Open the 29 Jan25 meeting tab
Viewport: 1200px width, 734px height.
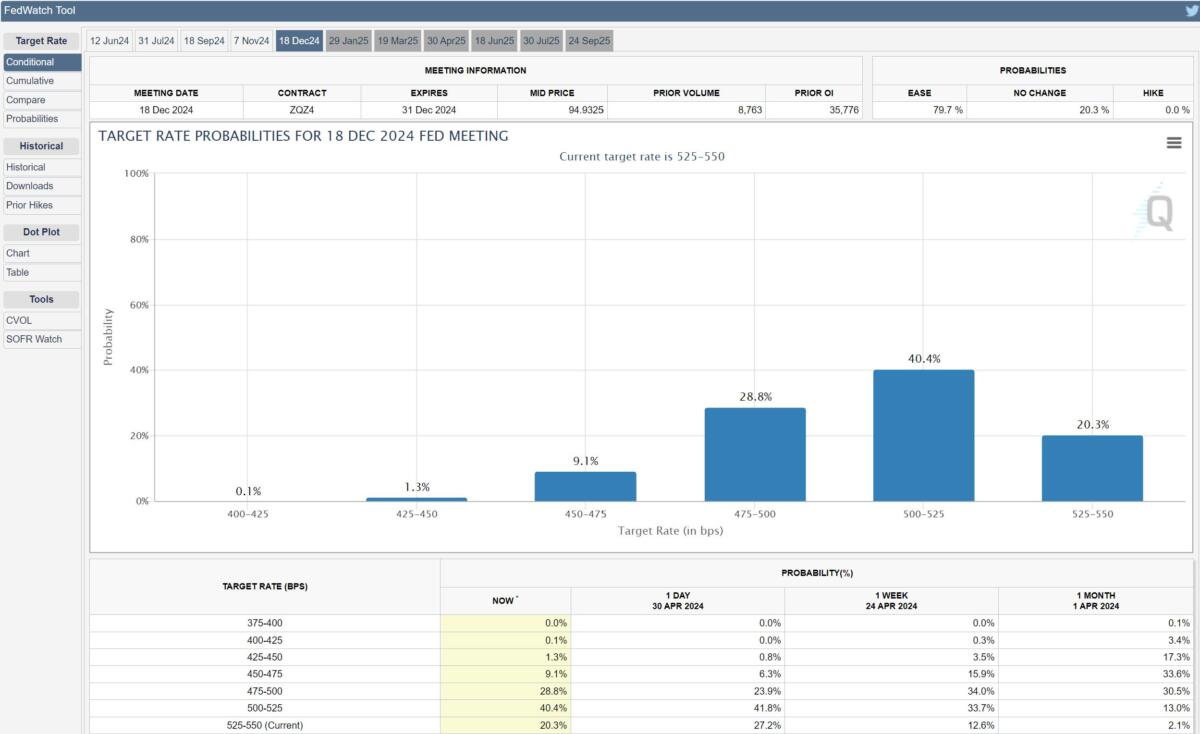pyautogui.click(x=348, y=41)
